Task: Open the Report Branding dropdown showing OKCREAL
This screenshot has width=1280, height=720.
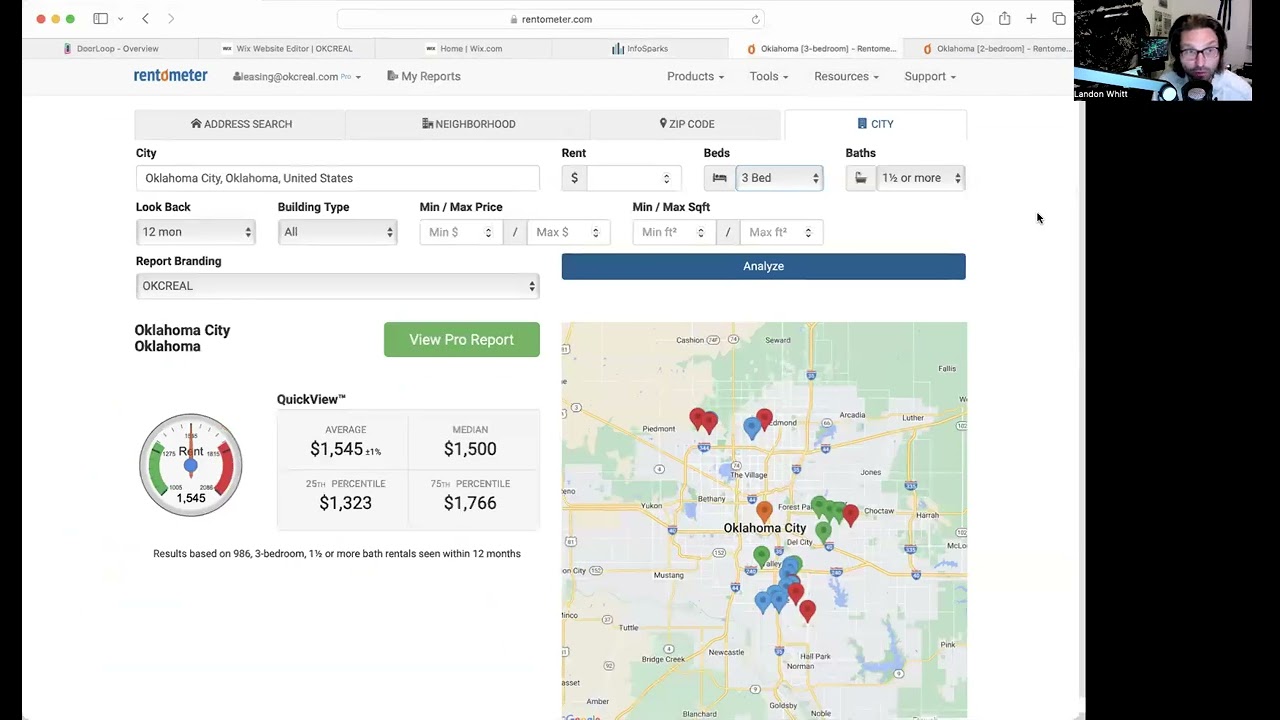Action: click(337, 286)
